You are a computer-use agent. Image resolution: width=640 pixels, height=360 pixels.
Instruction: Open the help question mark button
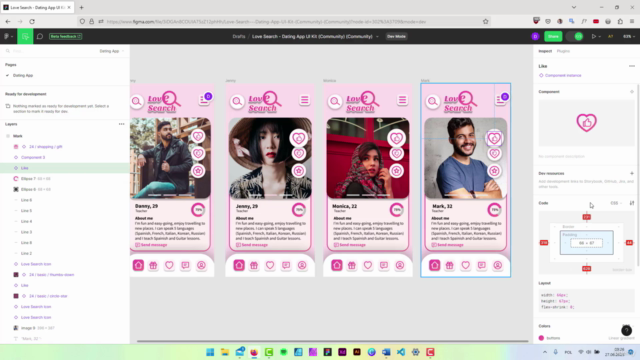coord(627,331)
